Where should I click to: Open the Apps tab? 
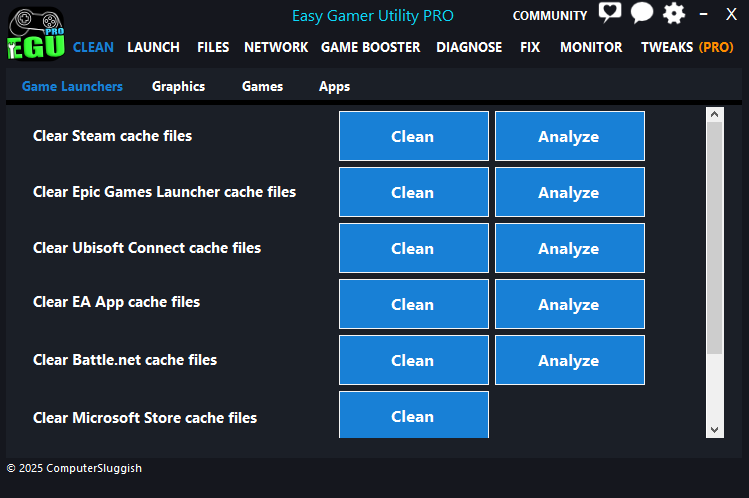click(x=334, y=86)
